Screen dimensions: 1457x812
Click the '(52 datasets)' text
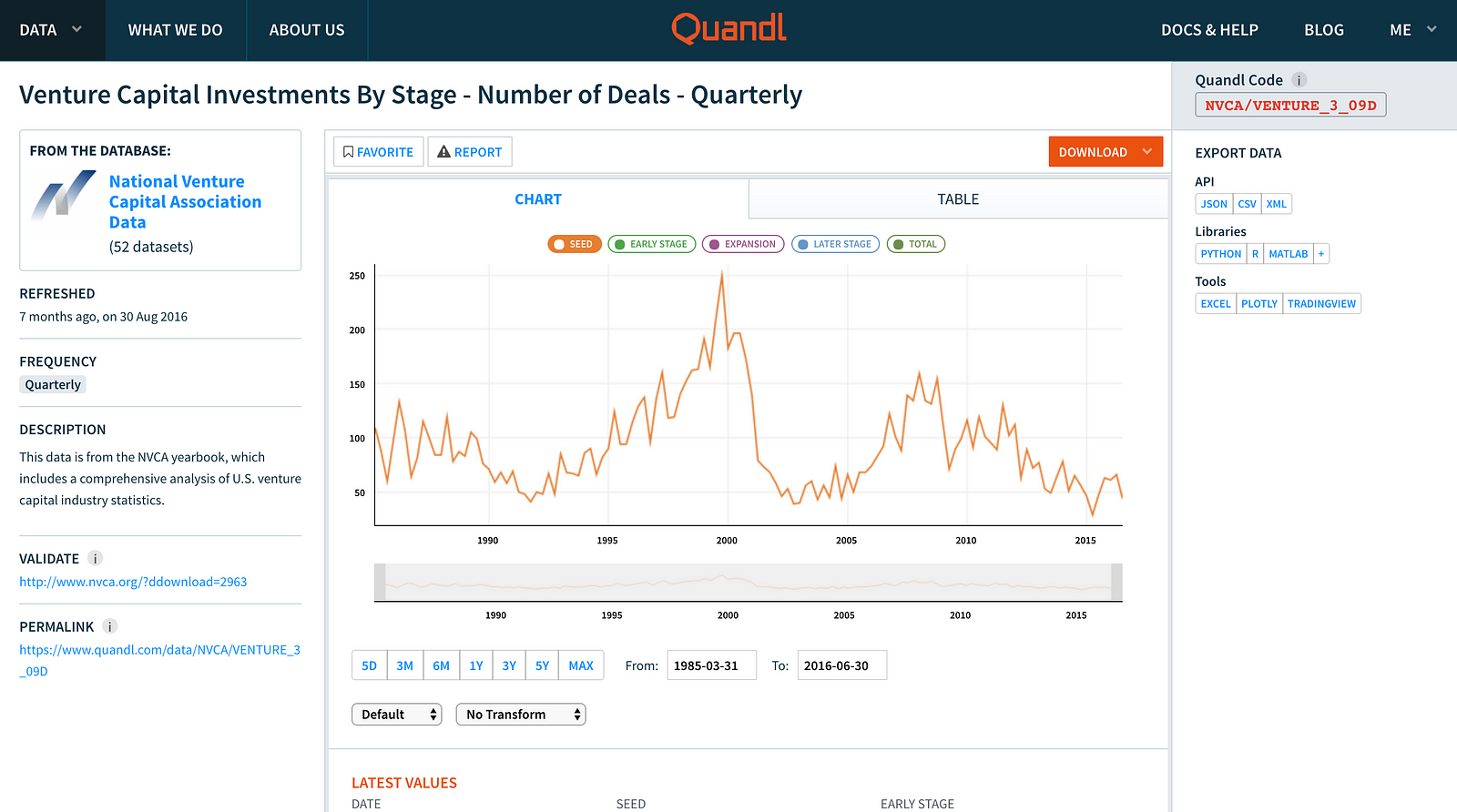tap(151, 247)
